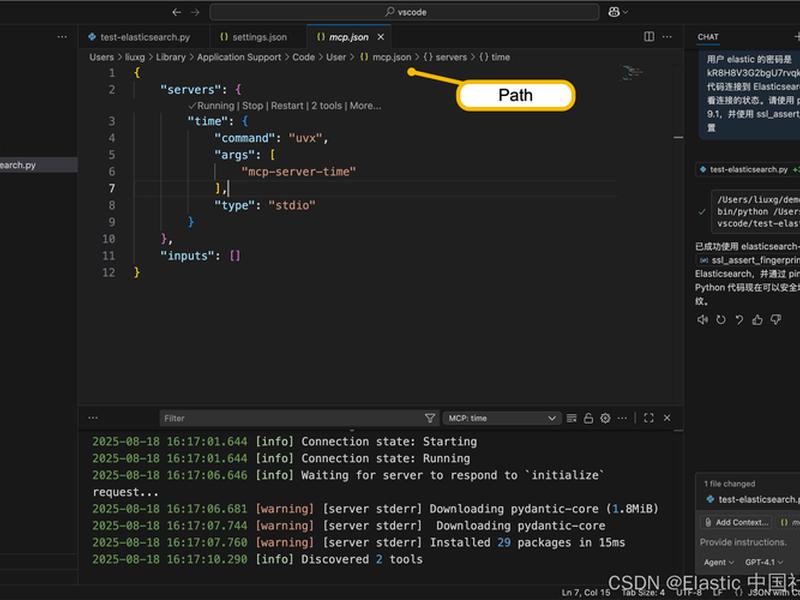
Task: Split the editor with the split icon
Action: point(649,37)
